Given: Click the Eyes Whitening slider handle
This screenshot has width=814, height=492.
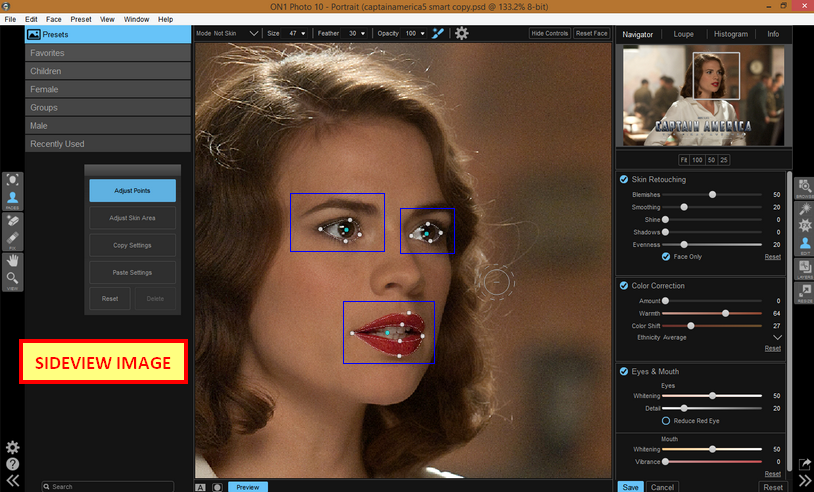Looking at the screenshot, I should (712, 395).
